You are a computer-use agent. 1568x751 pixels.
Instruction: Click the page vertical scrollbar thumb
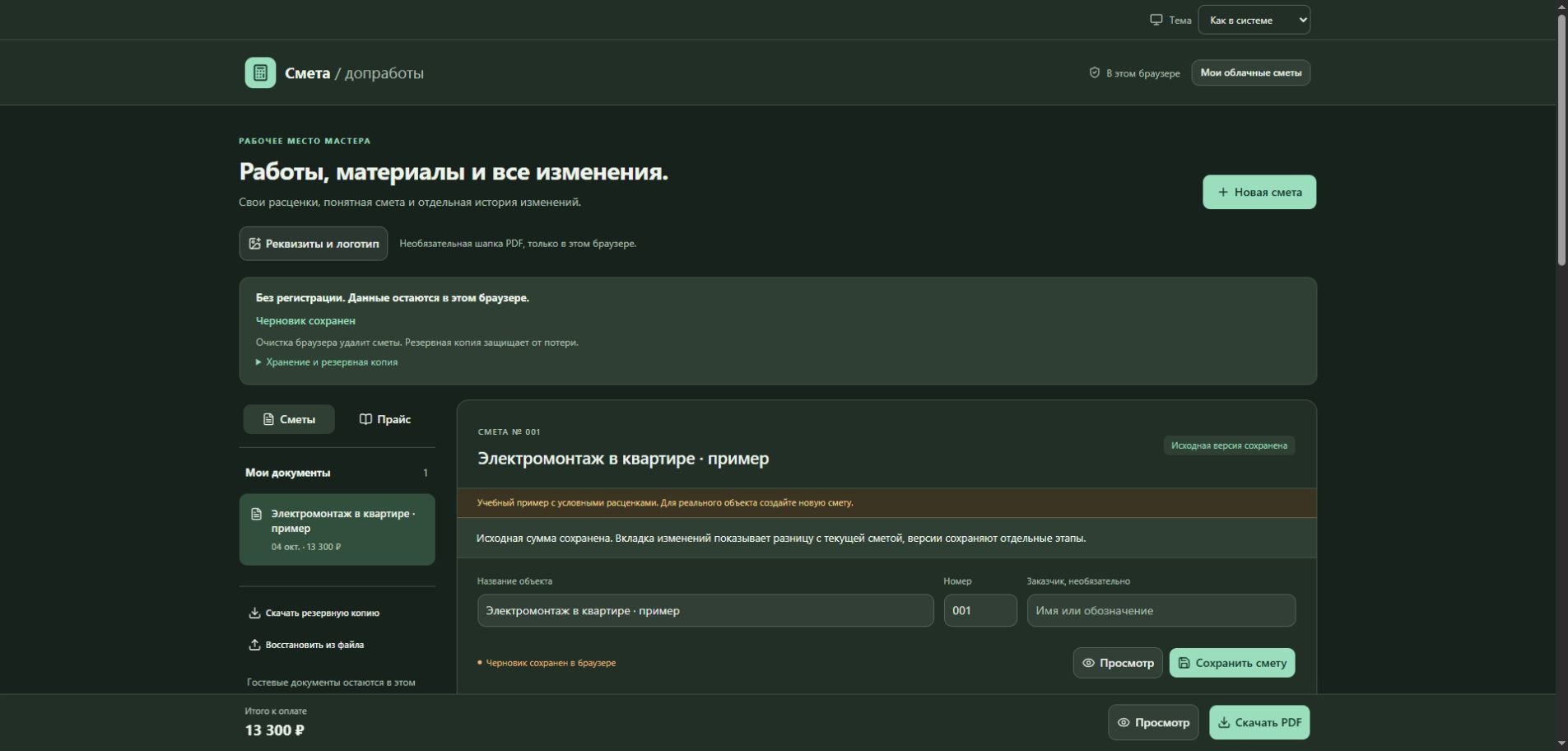pyautogui.click(x=1561, y=140)
